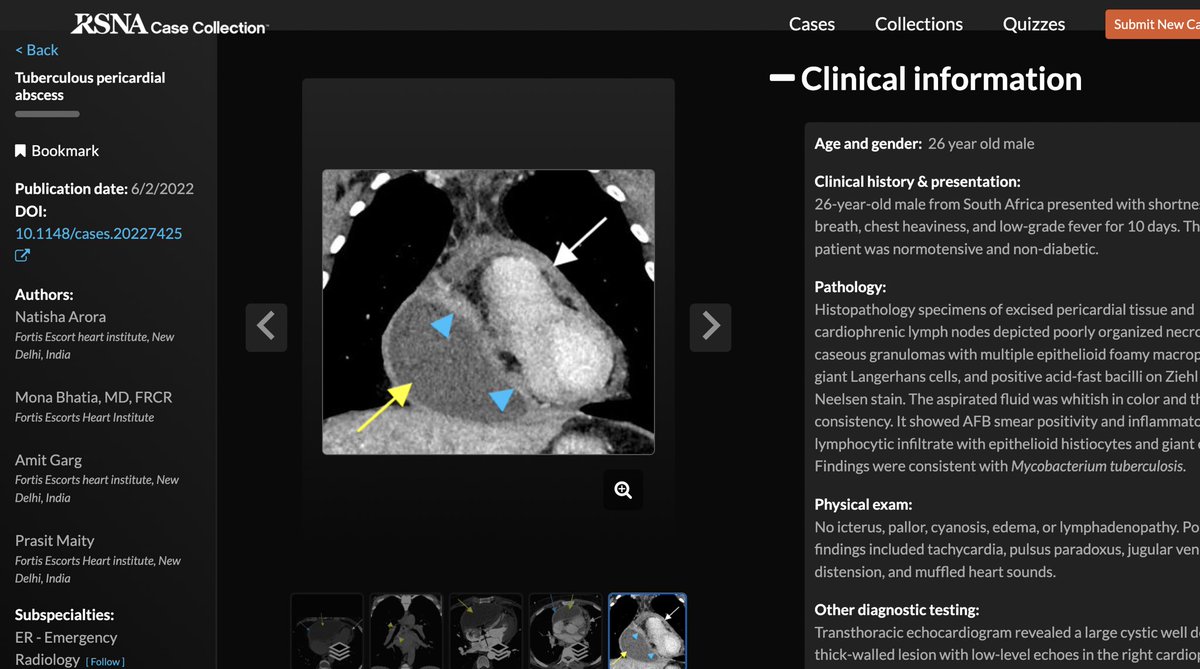Select the highlighted fifth thumbnail
The height and width of the screenshot is (669, 1200).
coord(647,631)
